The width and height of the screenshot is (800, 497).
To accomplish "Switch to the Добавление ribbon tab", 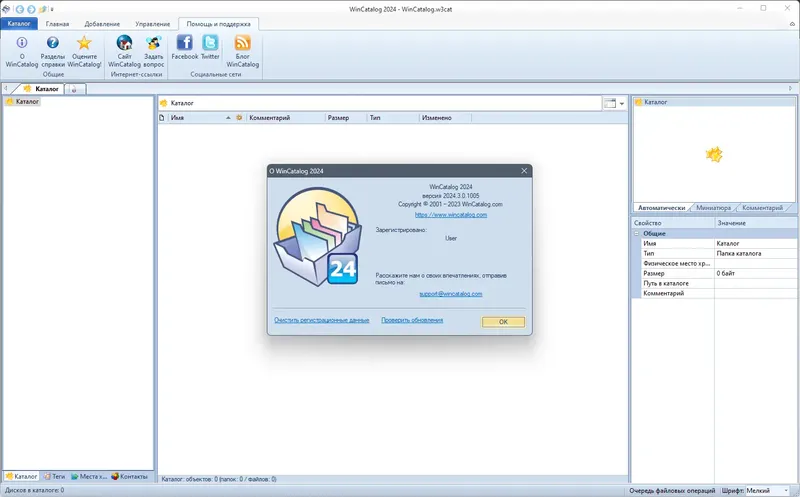I will (102, 24).
